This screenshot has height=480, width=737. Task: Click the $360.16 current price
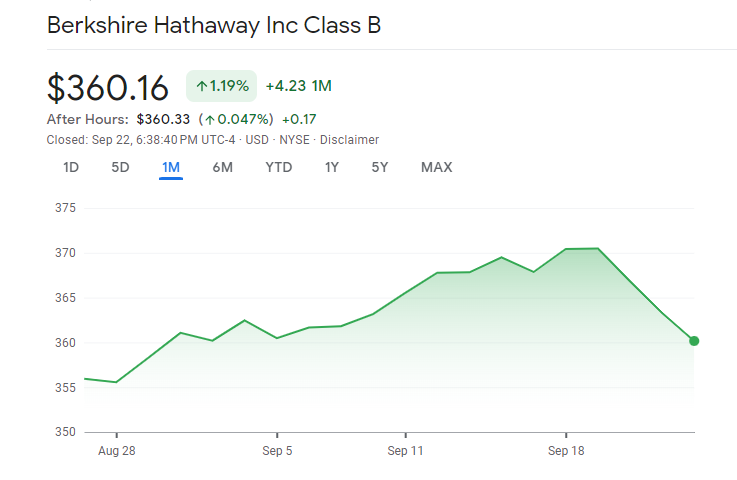pyautogui.click(x=108, y=88)
